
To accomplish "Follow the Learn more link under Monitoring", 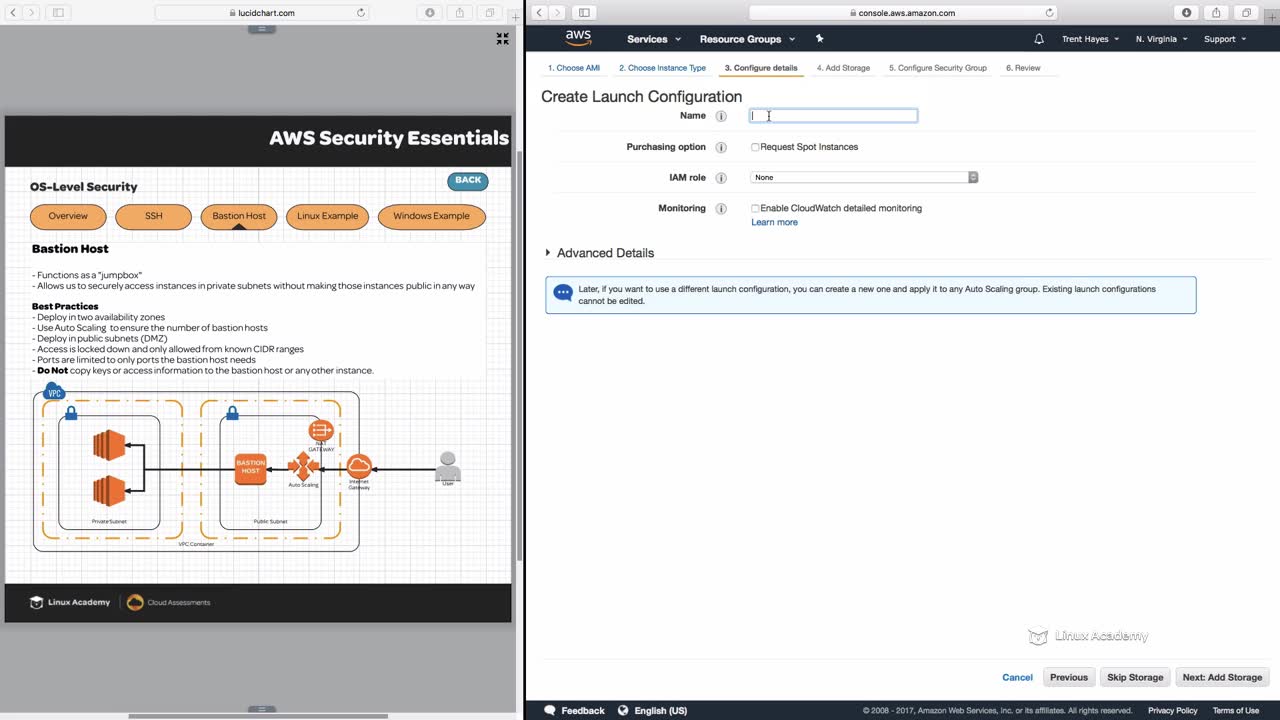I will [x=774, y=222].
